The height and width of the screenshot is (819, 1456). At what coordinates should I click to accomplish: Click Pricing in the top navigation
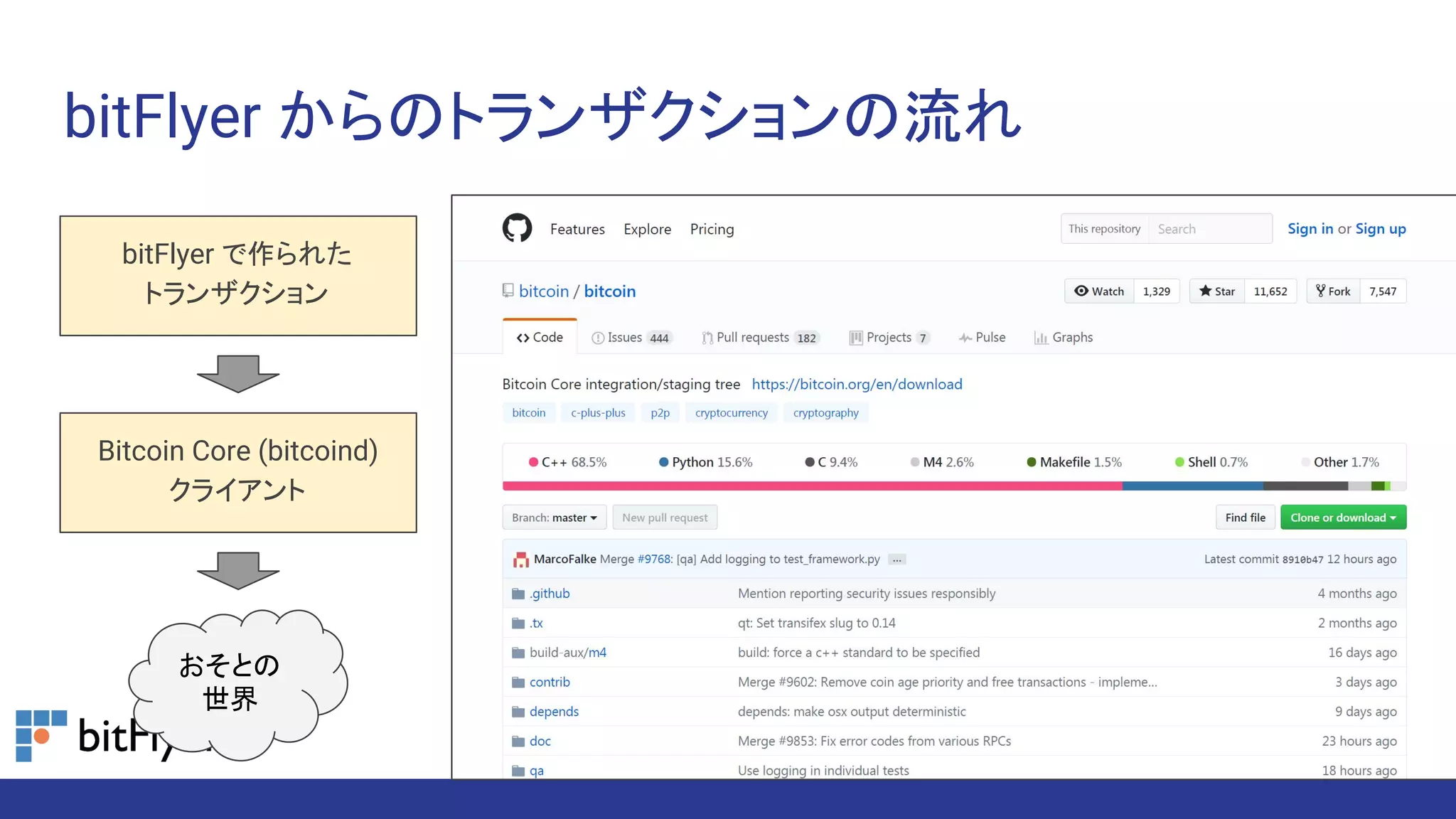click(x=712, y=229)
